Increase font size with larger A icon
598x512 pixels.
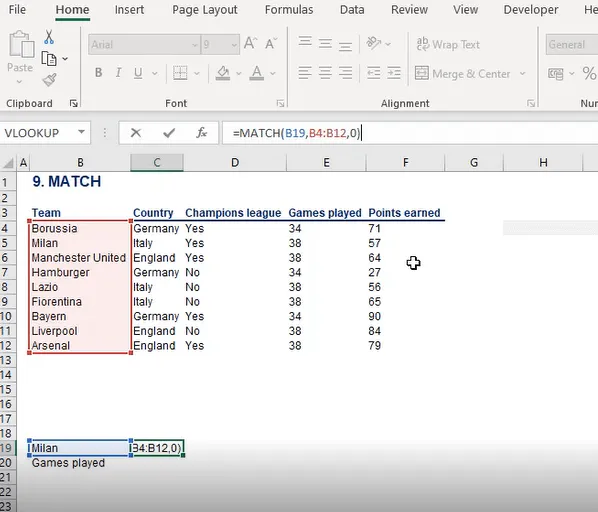pos(251,43)
